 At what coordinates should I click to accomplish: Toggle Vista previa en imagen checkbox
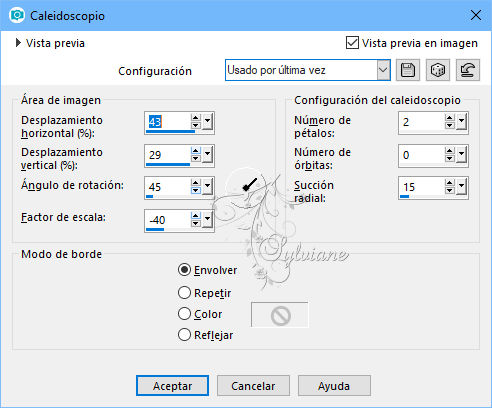click(352, 43)
